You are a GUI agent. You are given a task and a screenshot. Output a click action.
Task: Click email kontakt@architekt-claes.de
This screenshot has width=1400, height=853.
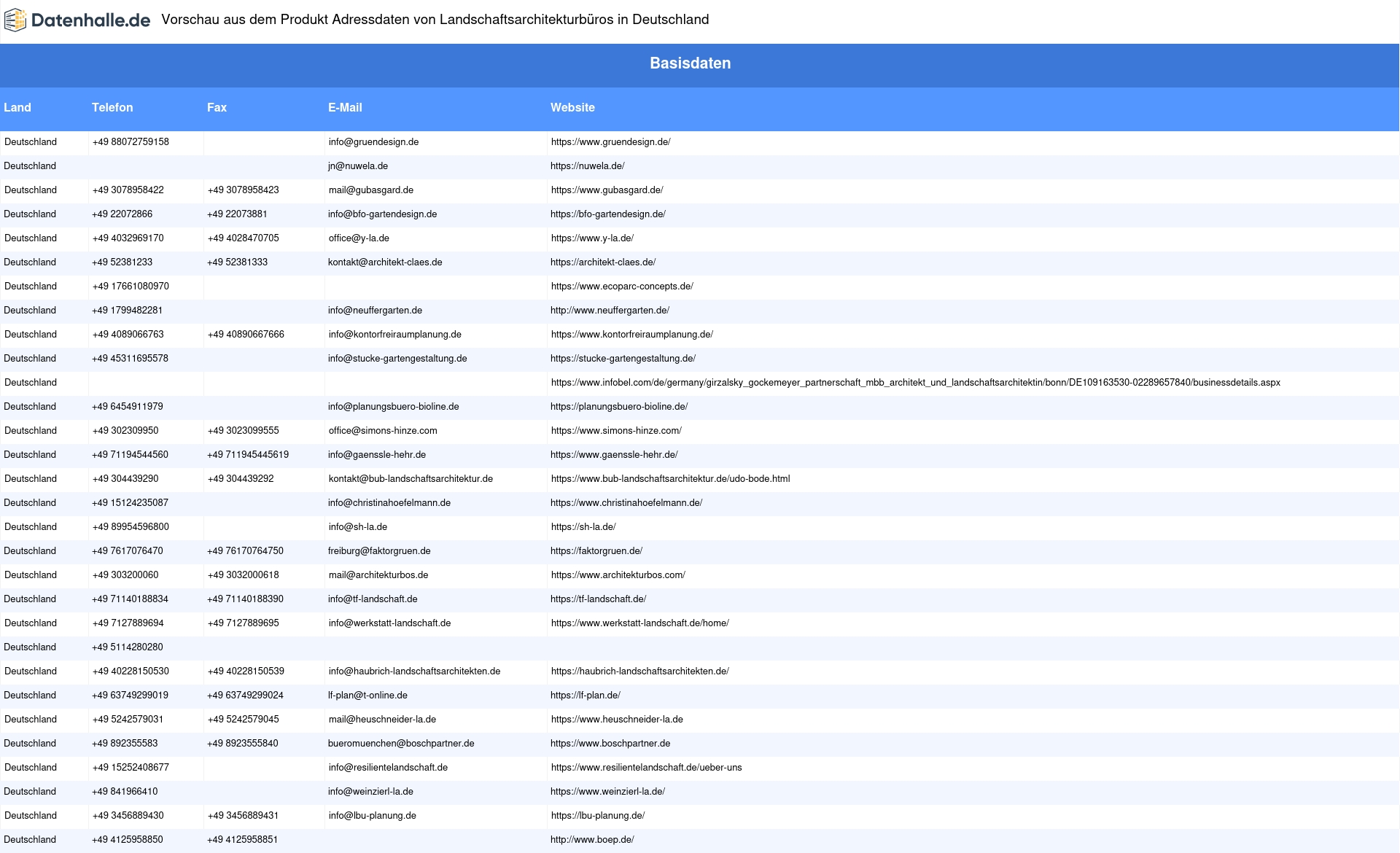(385, 262)
